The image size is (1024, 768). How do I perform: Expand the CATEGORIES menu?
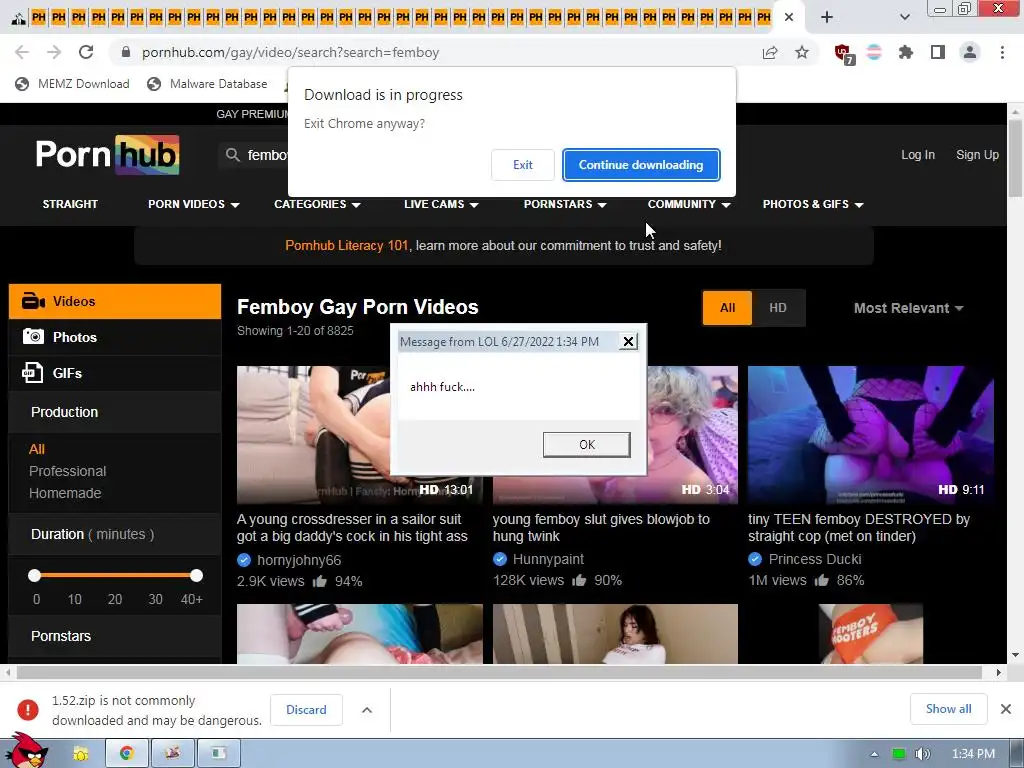click(x=317, y=204)
